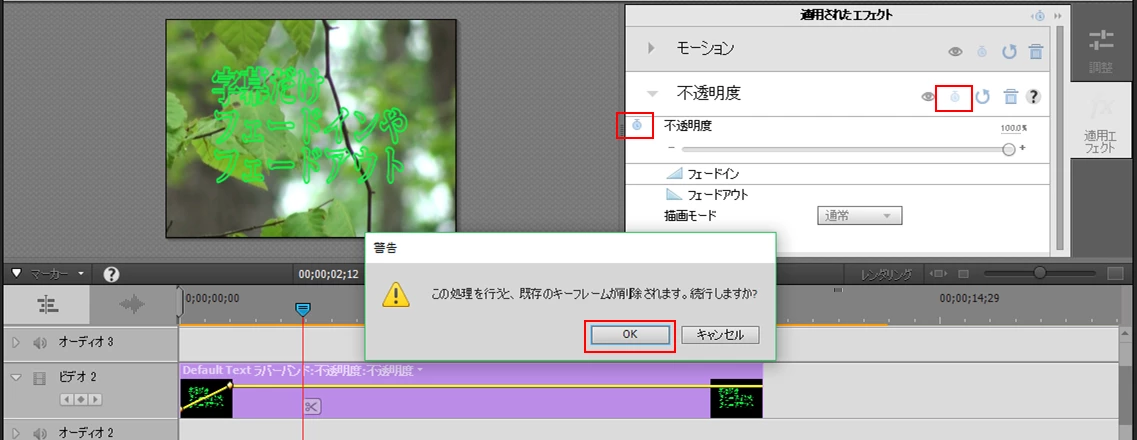Screen dimensions: 1137x440
Task: Apply フェードアウト to the clip
Action: [707, 195]
